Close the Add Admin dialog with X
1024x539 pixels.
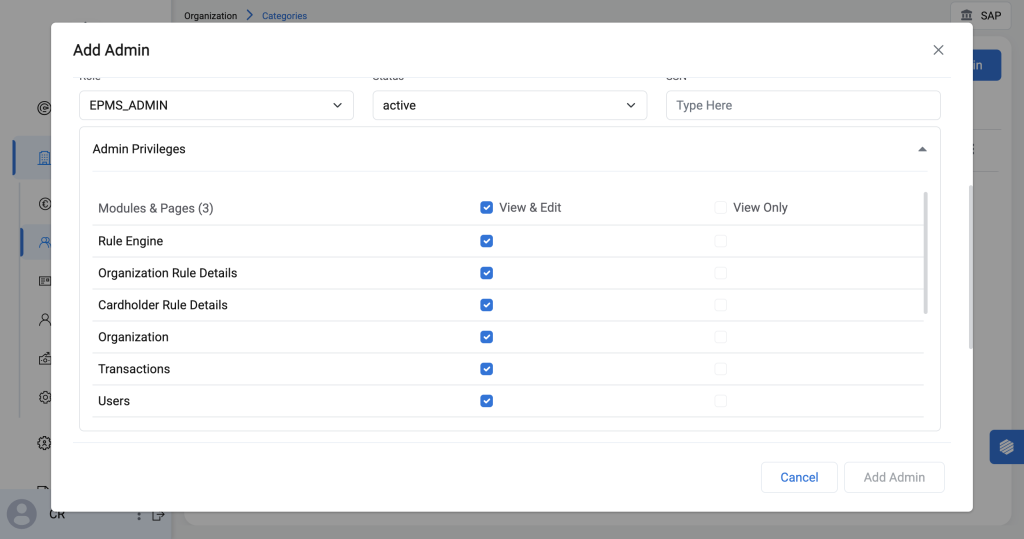click(938, 50)
